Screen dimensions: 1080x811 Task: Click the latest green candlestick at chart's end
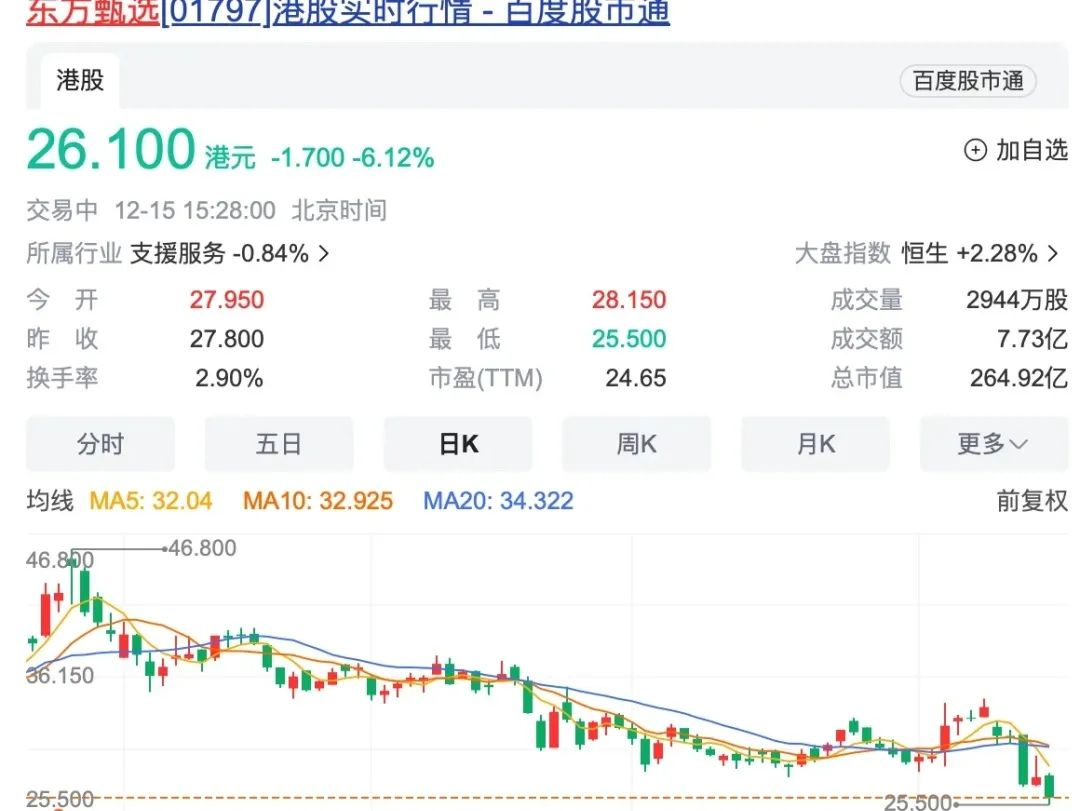(1049, 786)
